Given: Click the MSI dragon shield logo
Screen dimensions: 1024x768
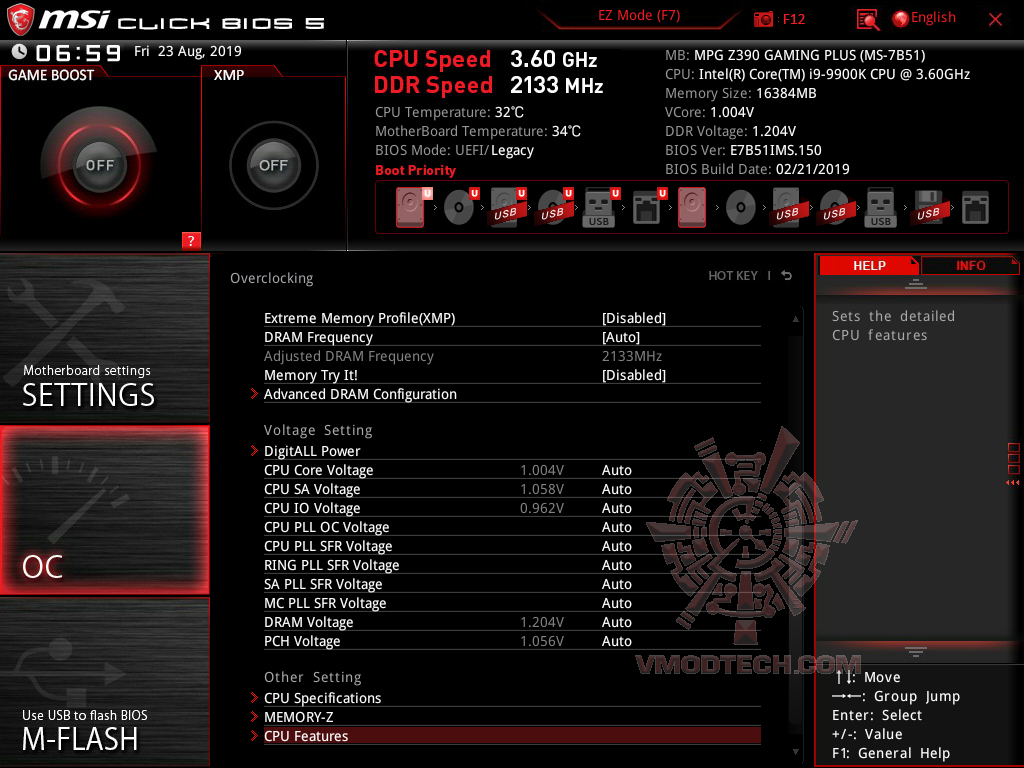Looking at the screenshot, I should (20, 20).
